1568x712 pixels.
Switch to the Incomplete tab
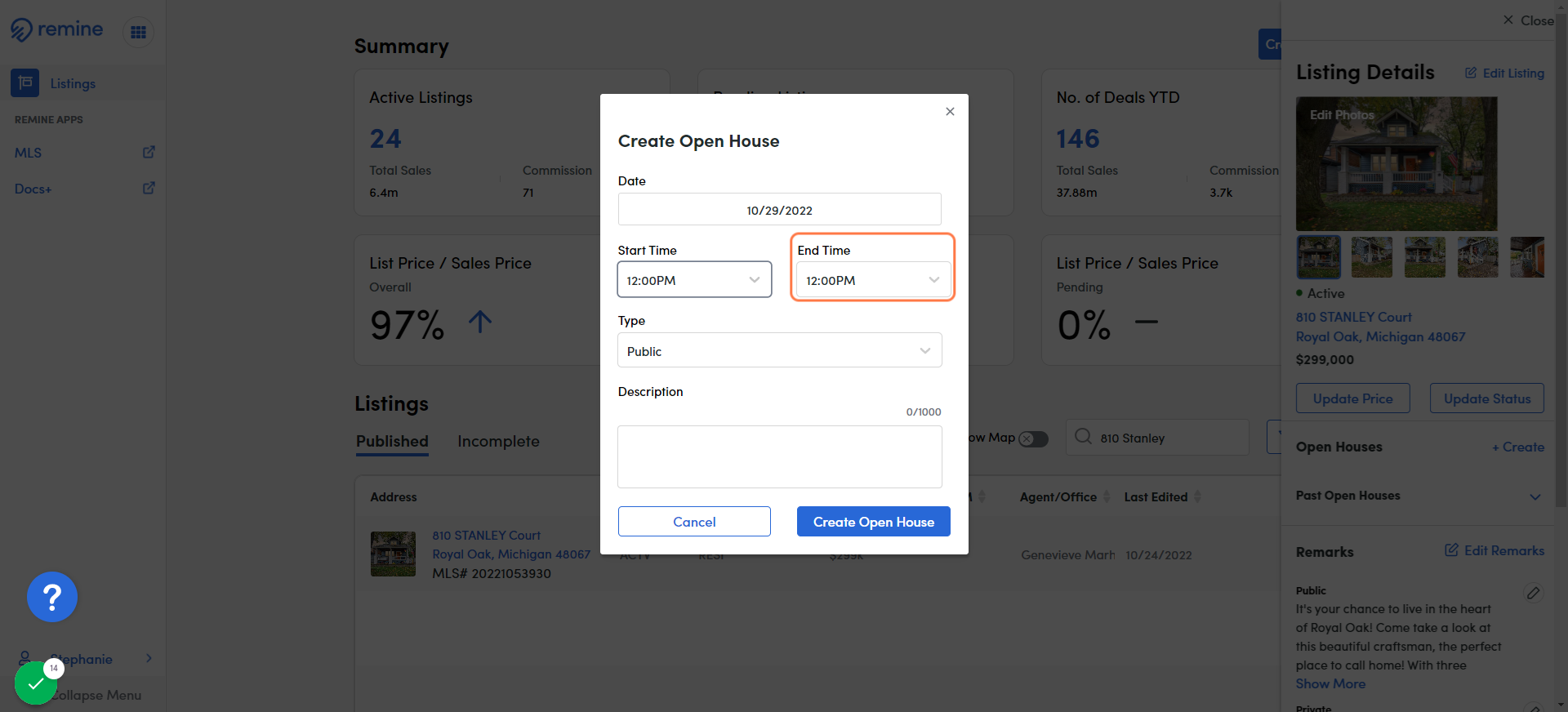(x=498, y=441)
